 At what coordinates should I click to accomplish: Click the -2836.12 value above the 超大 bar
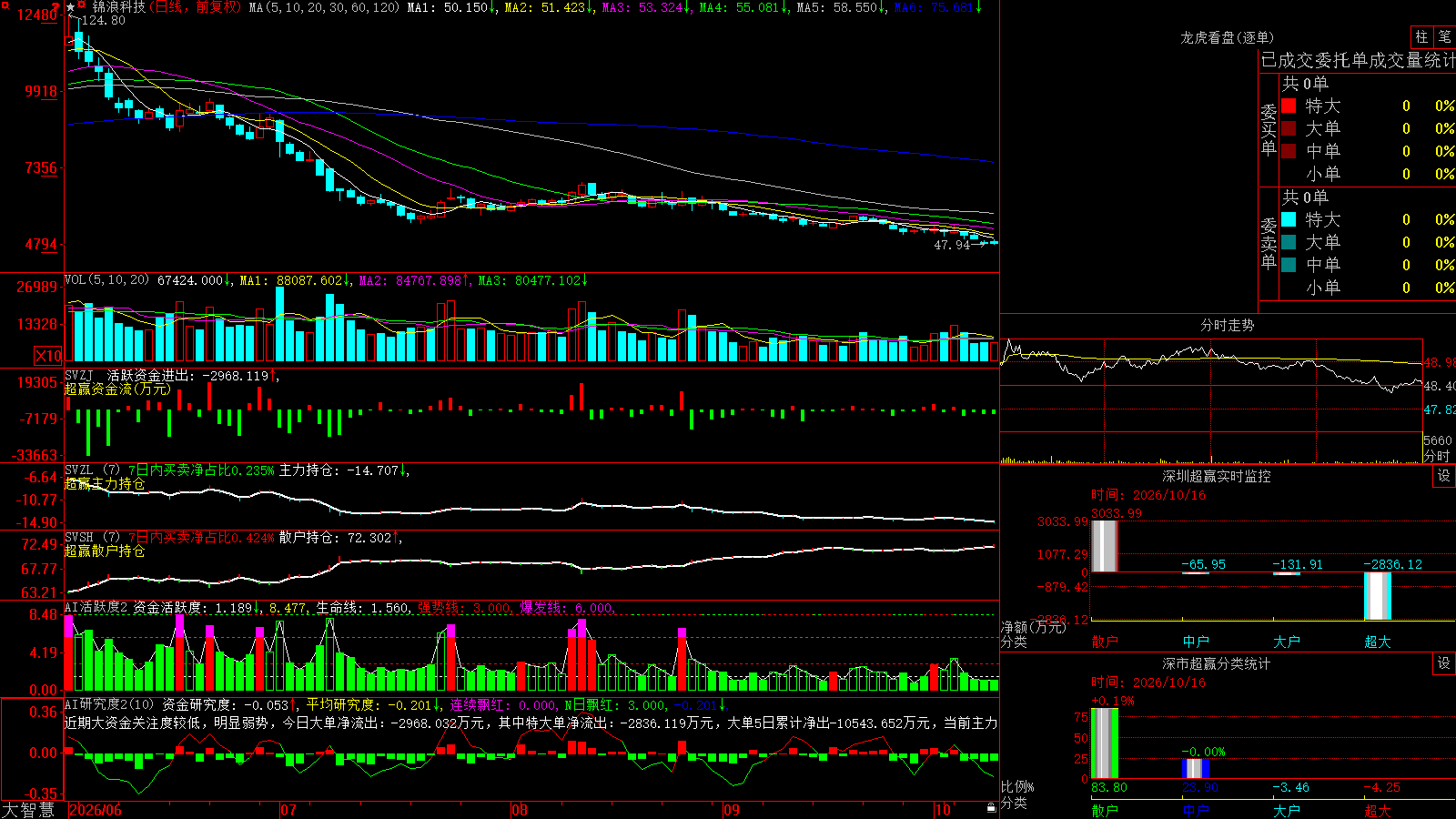1392,564
